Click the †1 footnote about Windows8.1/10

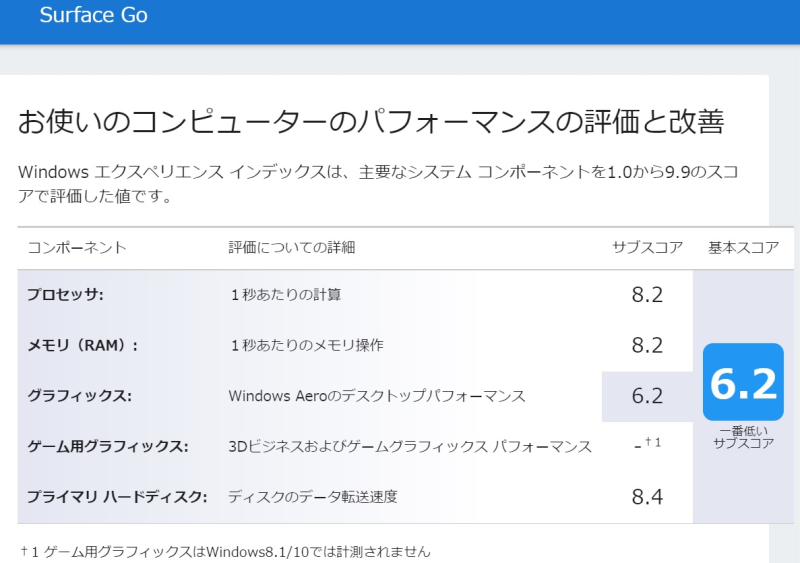[x=225, y=551]
